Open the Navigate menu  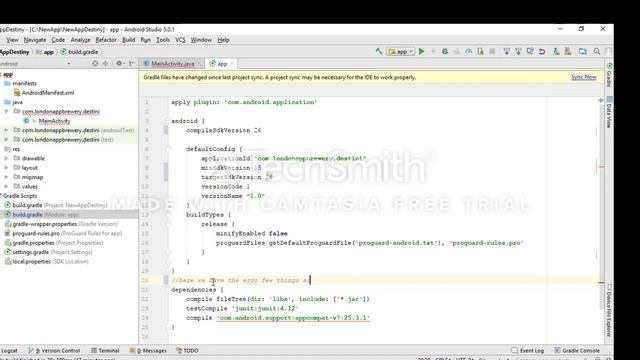35,40
